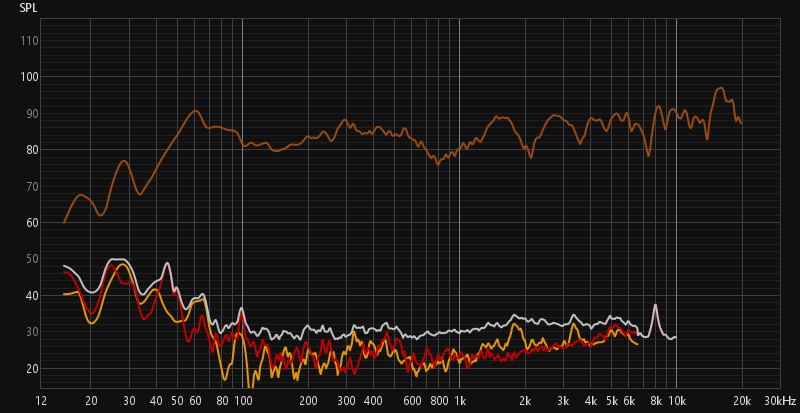Select the 8k frequency label
Screen dimensions: 800x413
click(656, 400)
